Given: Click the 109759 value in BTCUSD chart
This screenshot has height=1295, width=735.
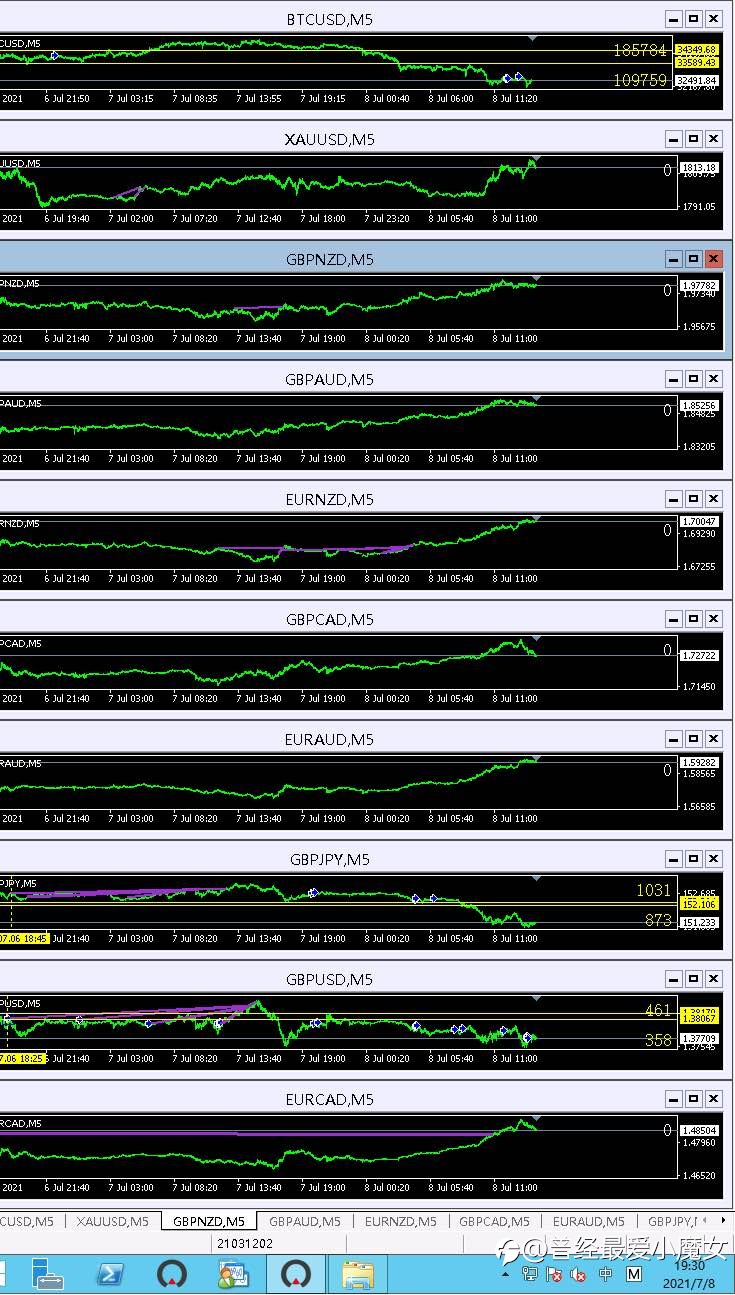Looking at the screenshot, I should (640, 80).
